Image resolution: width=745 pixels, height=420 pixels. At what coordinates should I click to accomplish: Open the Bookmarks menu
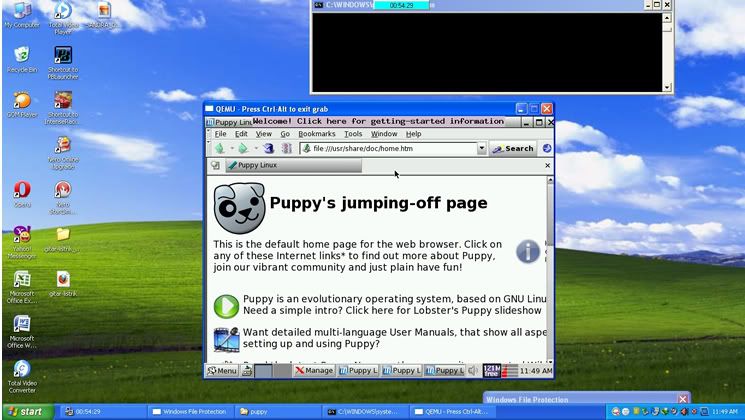coord(317,134)
